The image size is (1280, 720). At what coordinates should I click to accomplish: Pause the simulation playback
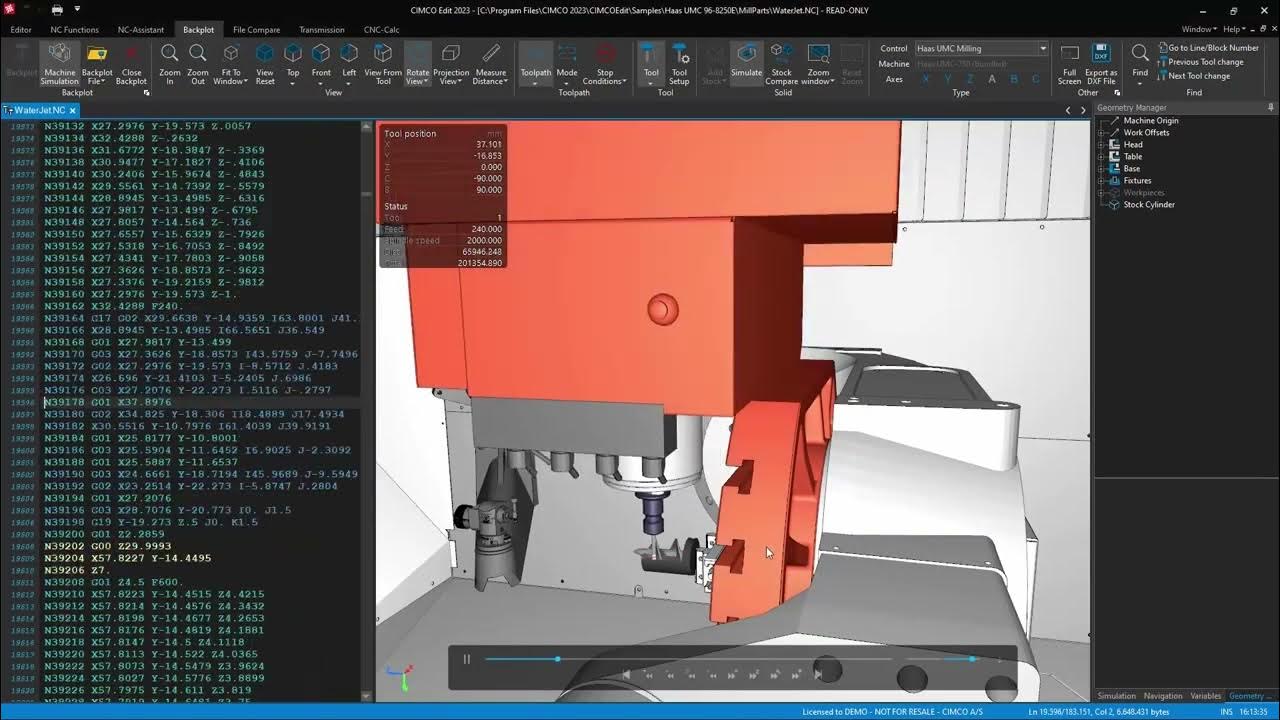[466, 659]
